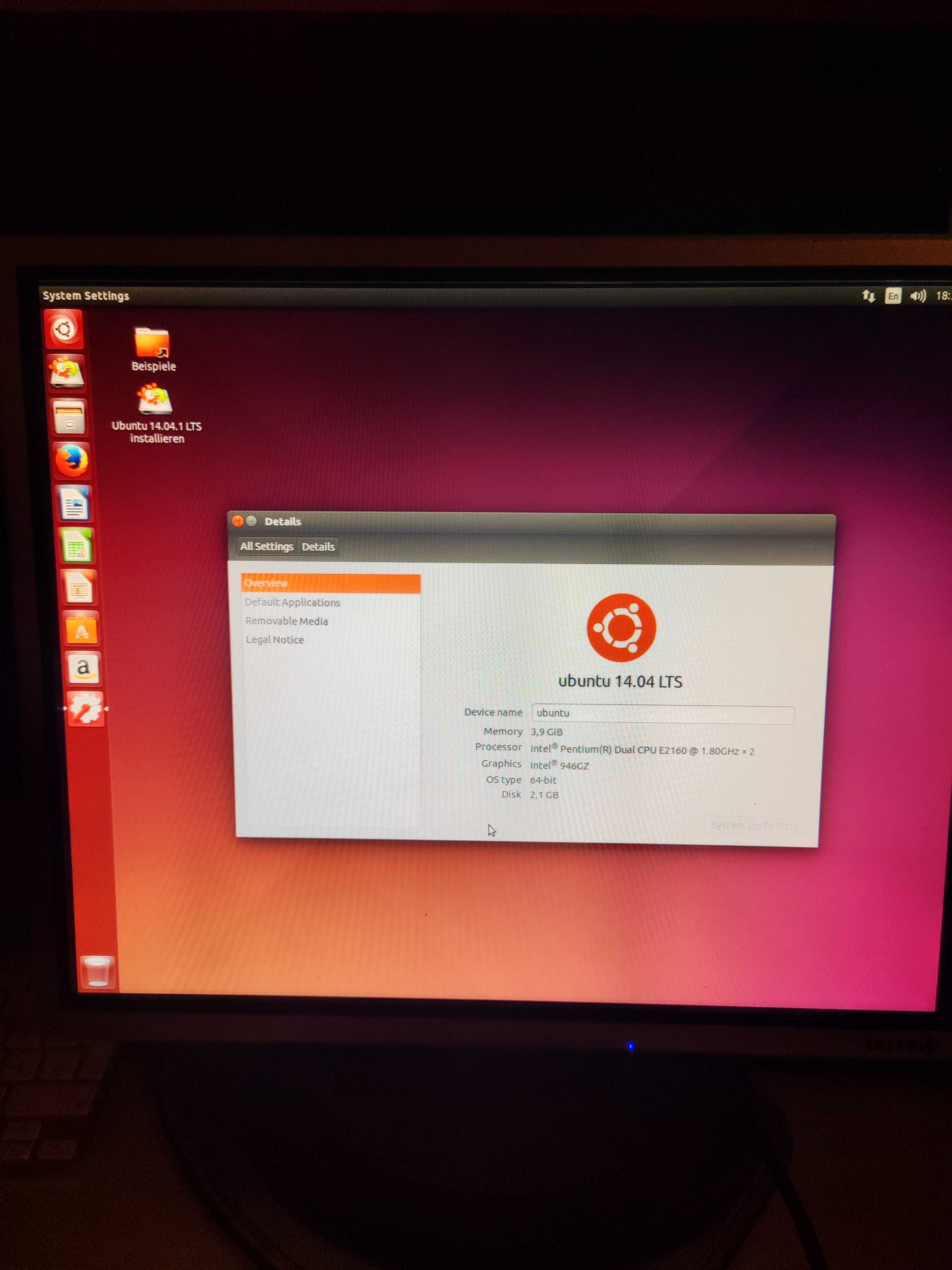Click the System Up-To-Date button
This screenshot has height=1270, width=952.
(x=754, y=826)
